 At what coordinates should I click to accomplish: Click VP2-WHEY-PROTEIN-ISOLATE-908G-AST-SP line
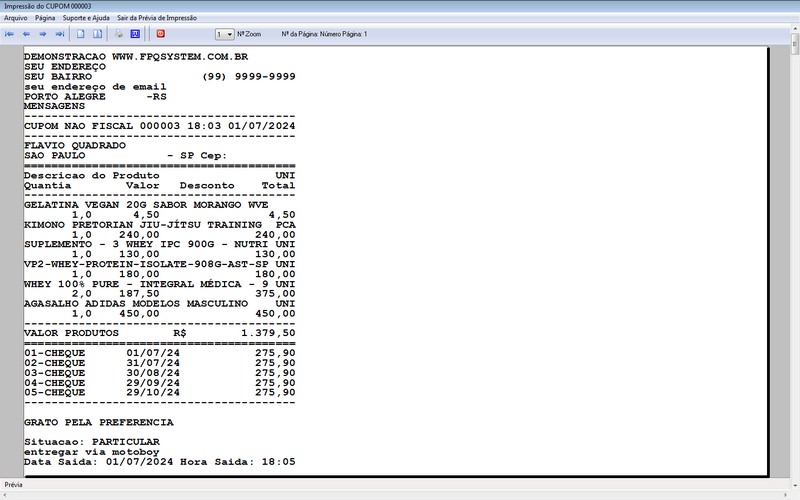pos(159,264)
